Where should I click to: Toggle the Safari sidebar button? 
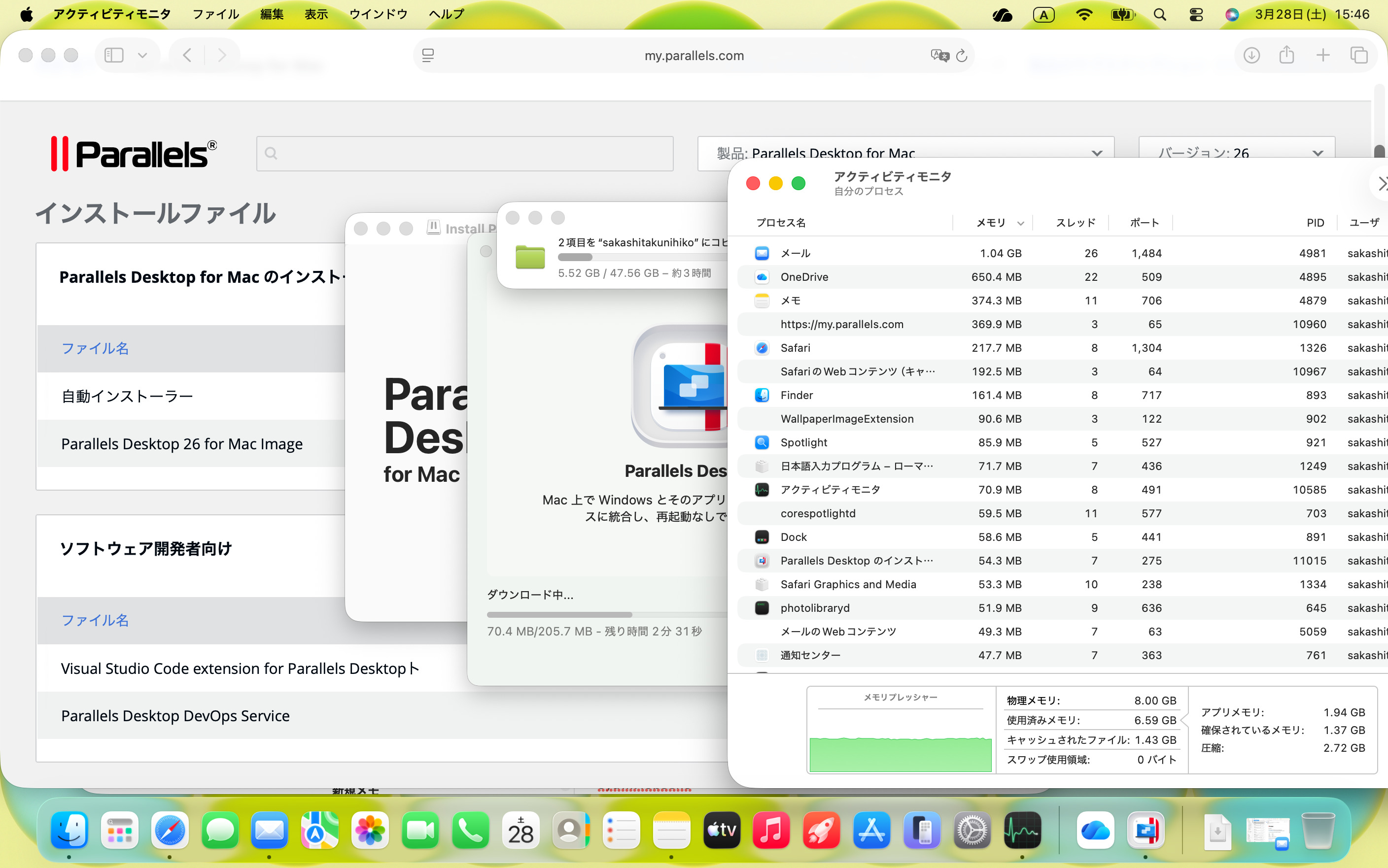[x=114, y=56]
